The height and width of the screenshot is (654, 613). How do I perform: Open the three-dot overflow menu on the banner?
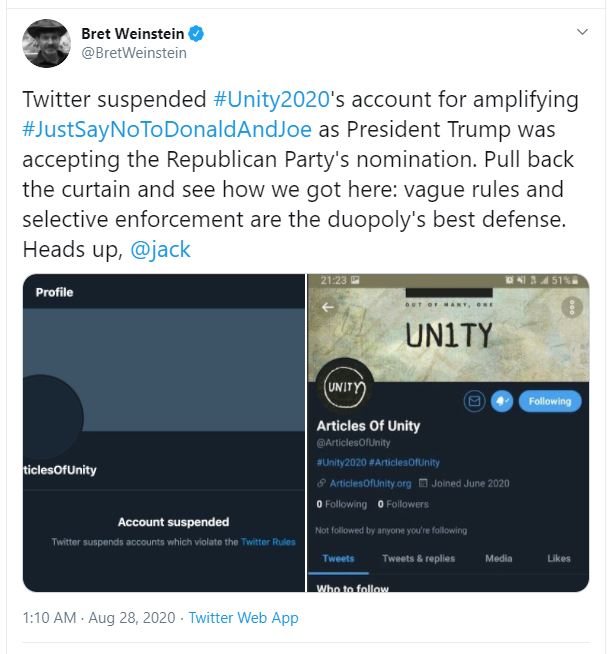pos(573,307)
